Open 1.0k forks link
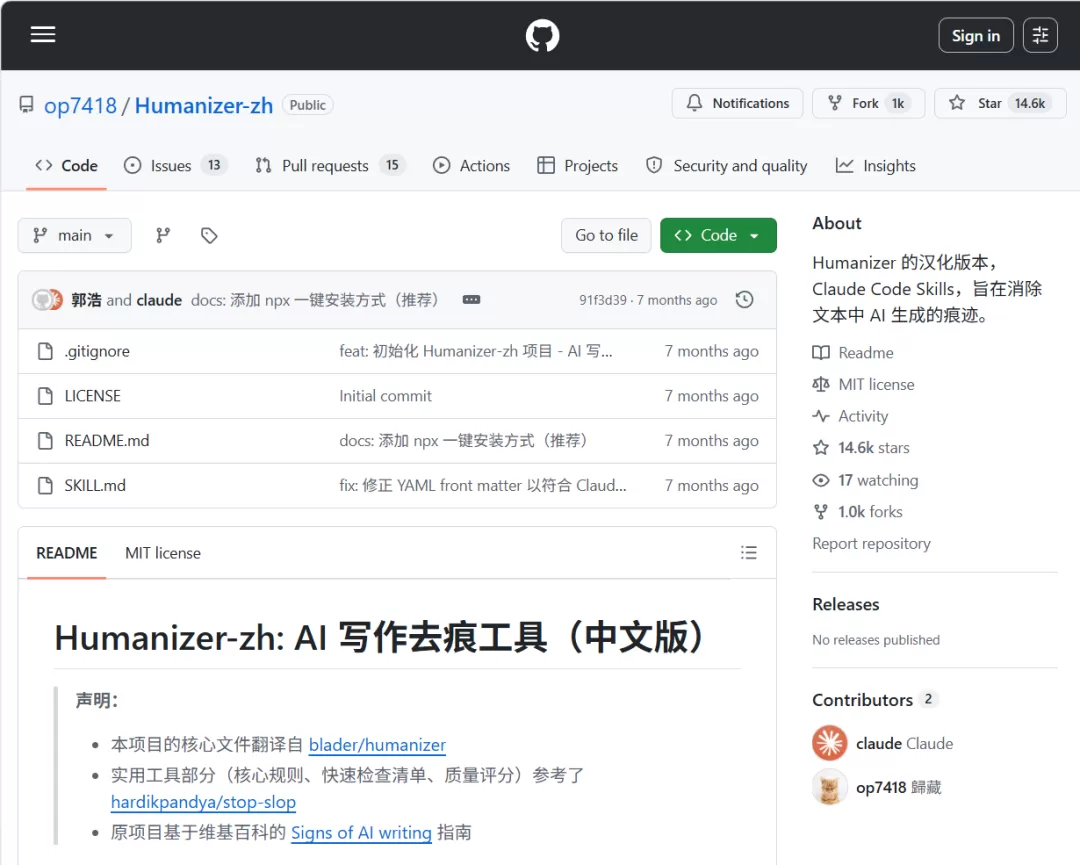This screenshot has height=865, width=1080. (x=858, y=512)
